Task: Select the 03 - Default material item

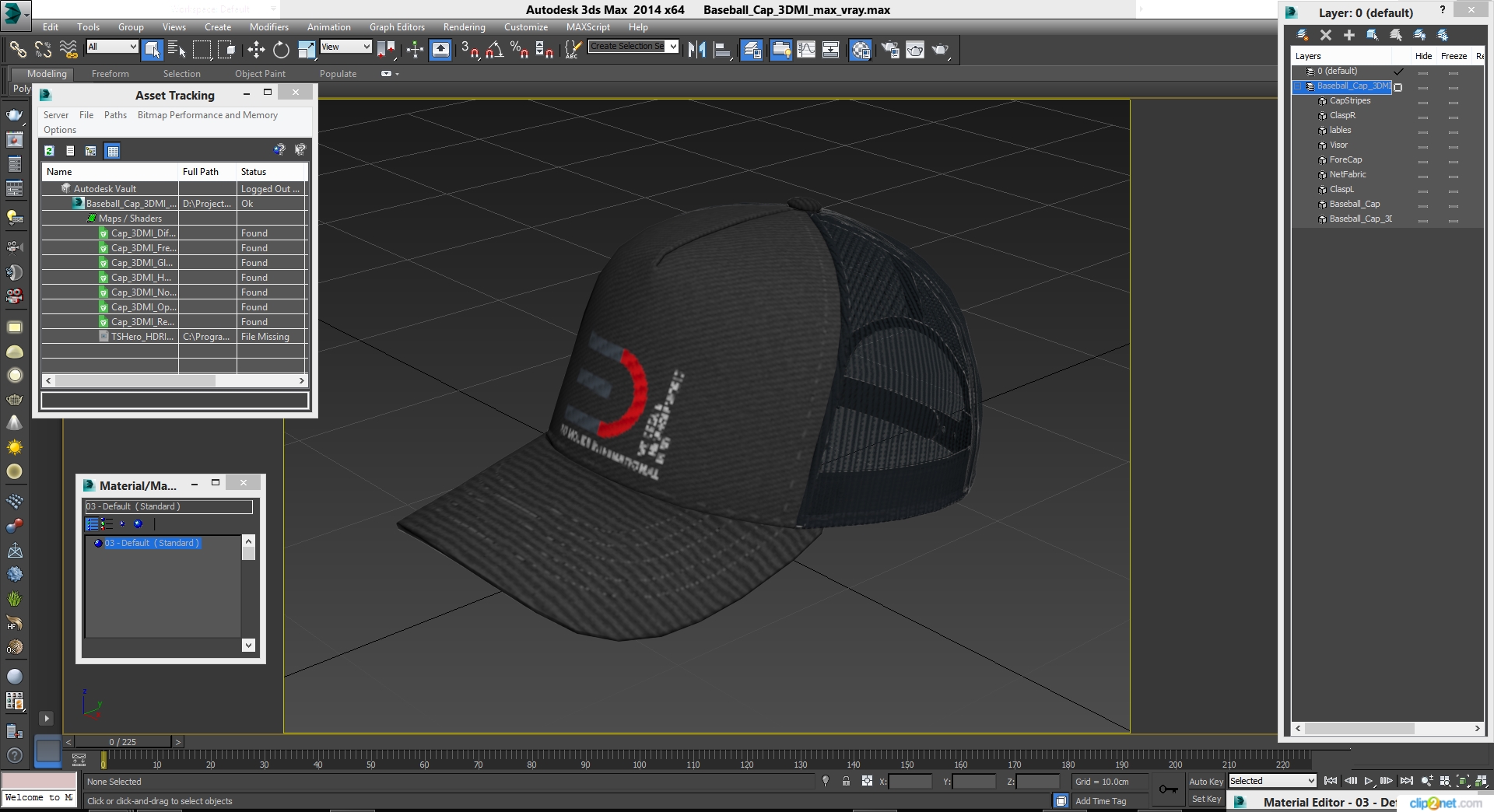Action: 151,543
